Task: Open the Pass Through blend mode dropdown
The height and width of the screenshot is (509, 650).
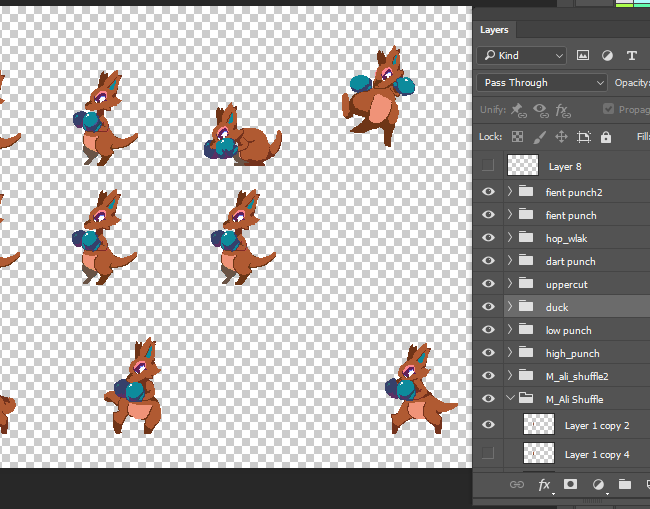Action: click(542, 83)
